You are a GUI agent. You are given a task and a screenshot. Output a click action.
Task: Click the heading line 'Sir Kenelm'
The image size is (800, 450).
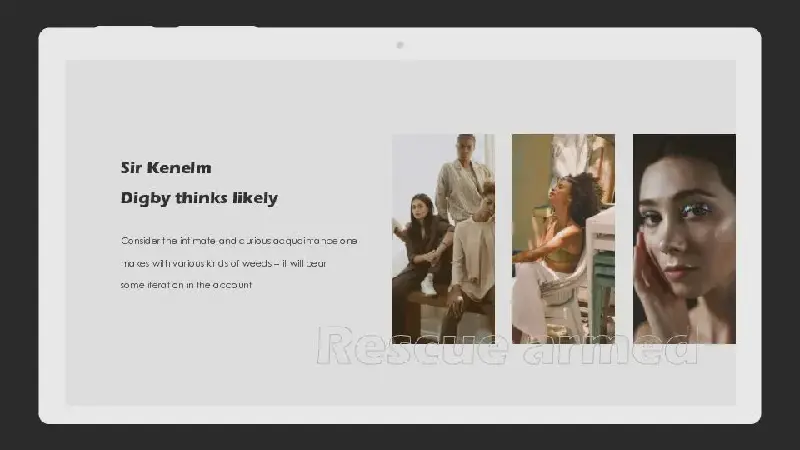(166, 168)
